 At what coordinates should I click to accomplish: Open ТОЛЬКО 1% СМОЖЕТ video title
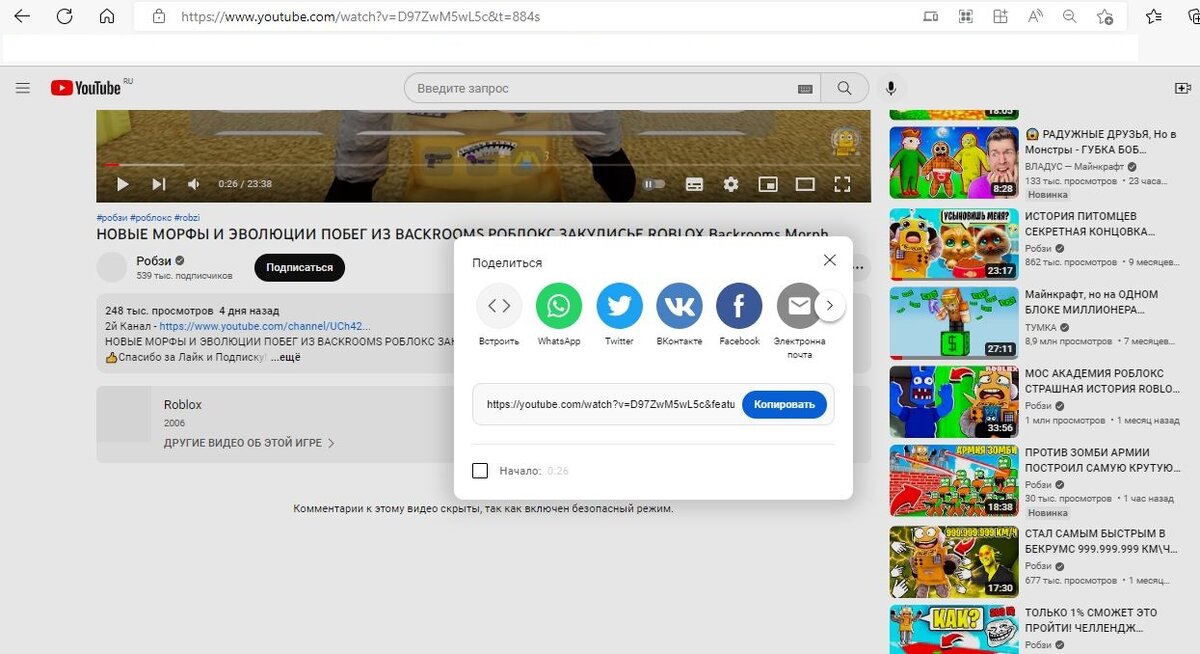coord(1091,620)
